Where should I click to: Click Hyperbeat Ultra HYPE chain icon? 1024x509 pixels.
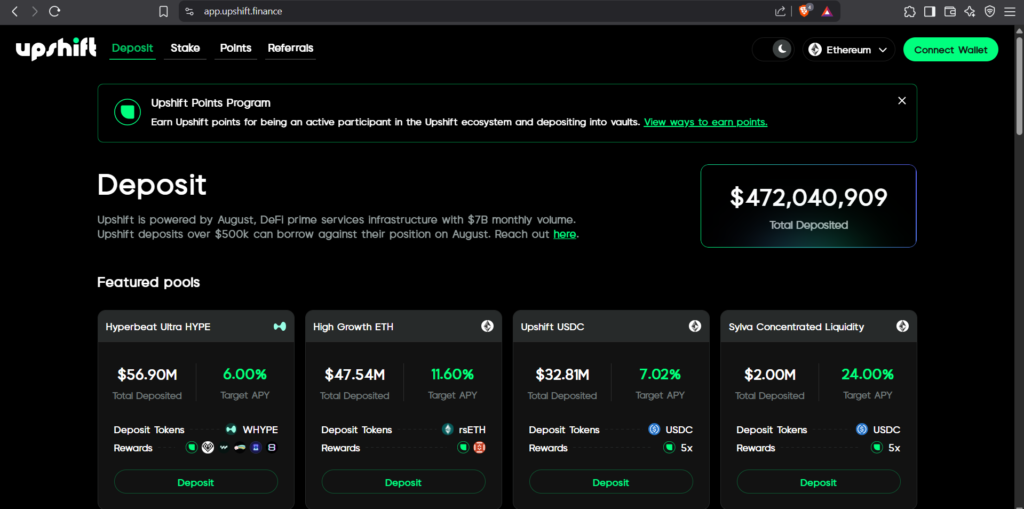pyautogui.click(x=280, y=326)
